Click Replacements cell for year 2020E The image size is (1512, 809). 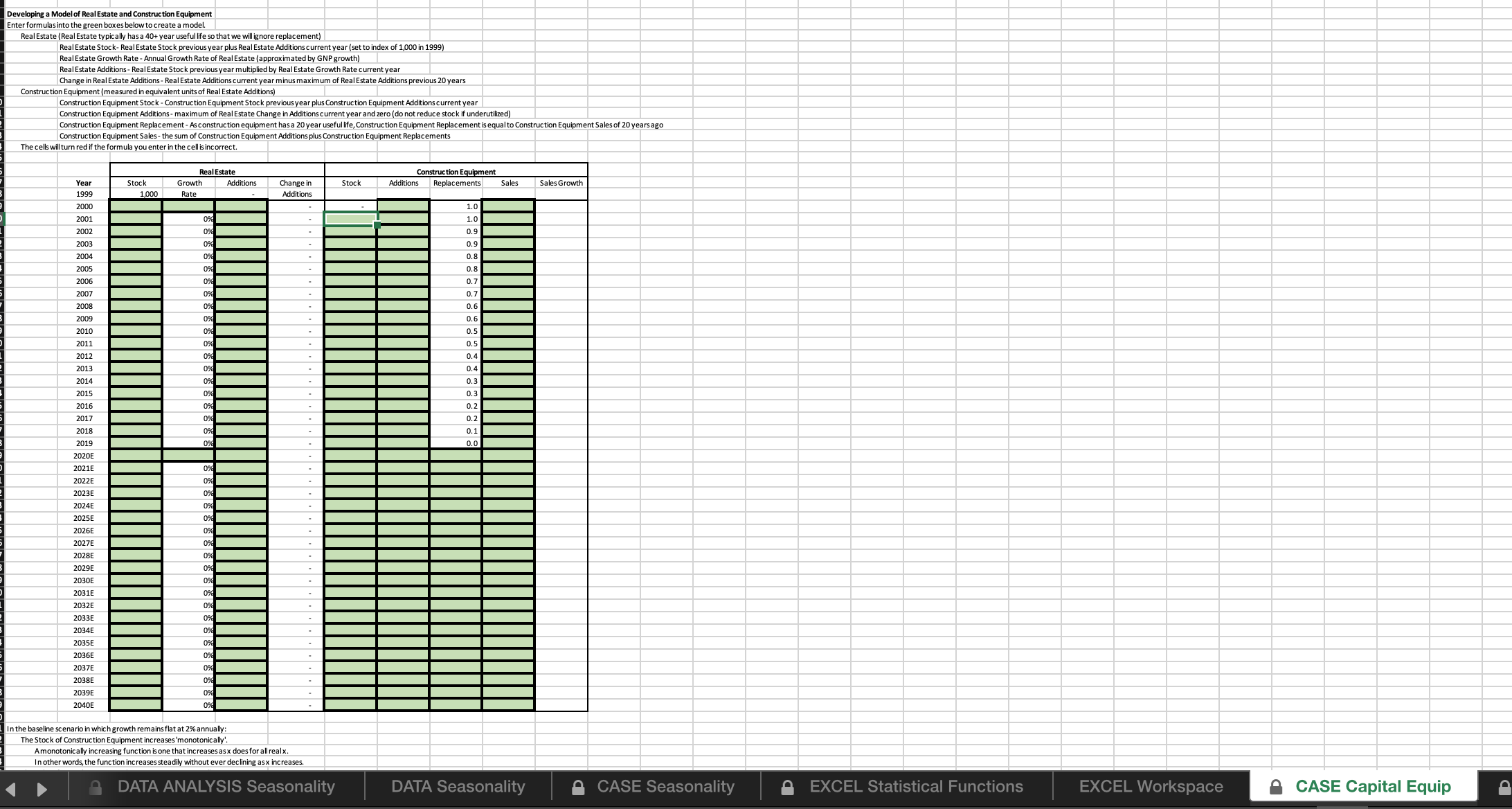click(x=456, y=456)
